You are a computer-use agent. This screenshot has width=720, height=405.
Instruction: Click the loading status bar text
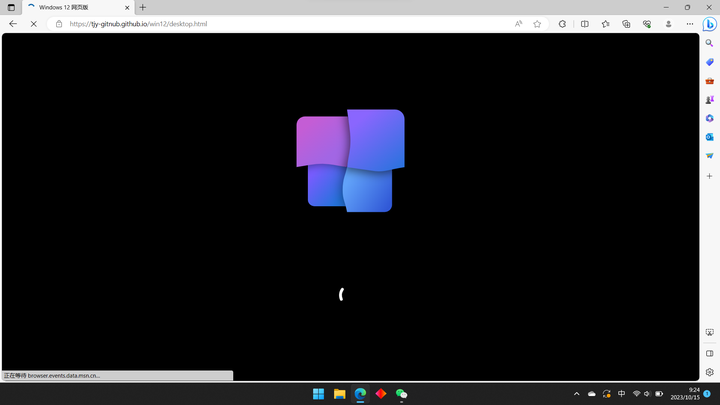click(52, 376)
